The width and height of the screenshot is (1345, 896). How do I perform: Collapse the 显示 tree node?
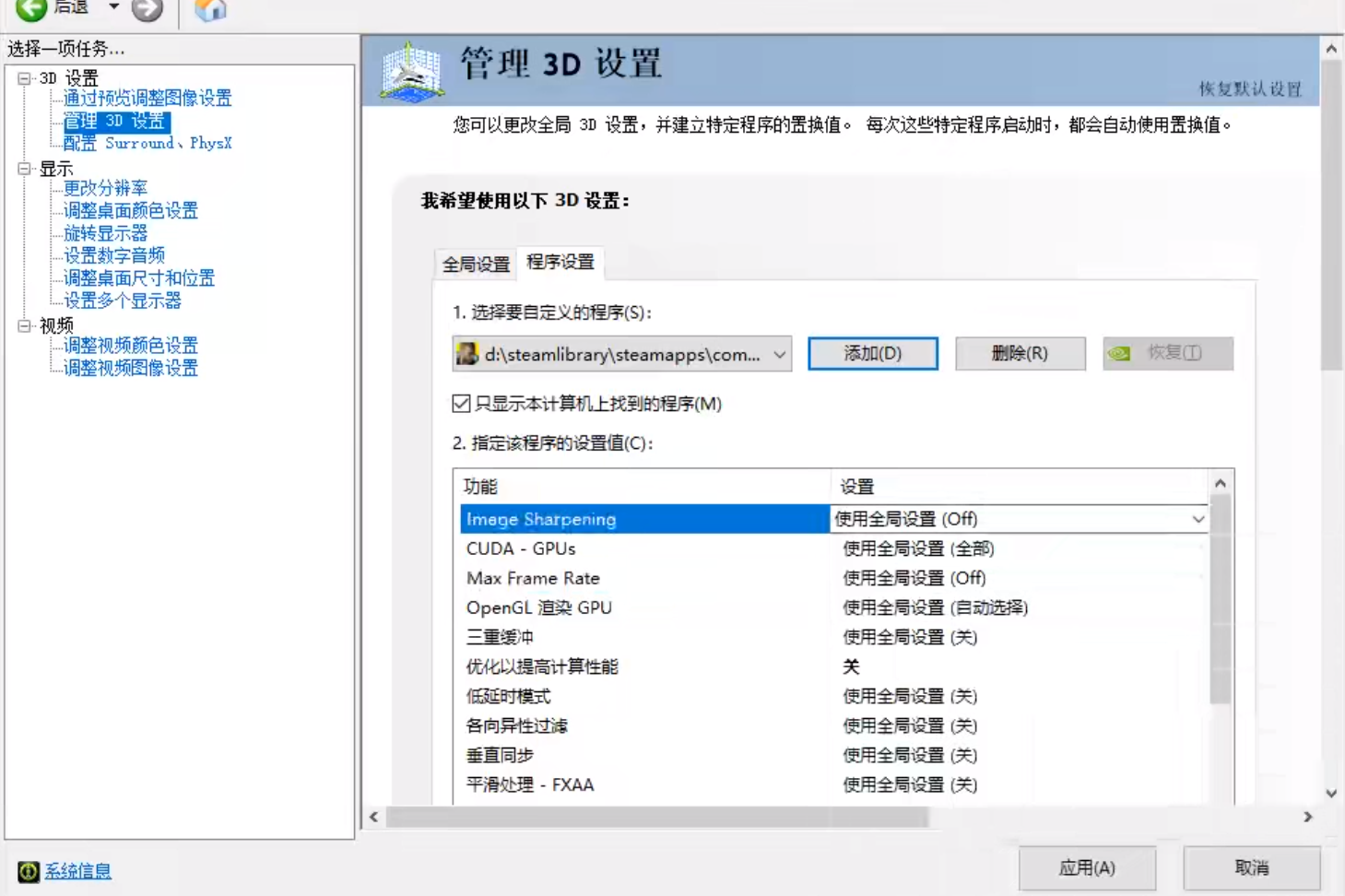coord(24,169)
